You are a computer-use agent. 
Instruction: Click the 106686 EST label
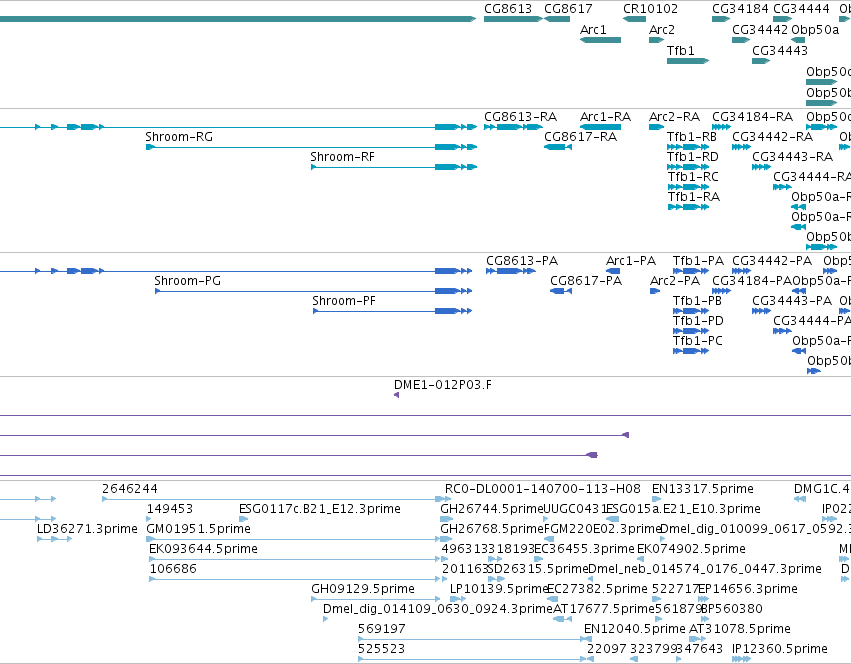(173, 569)
